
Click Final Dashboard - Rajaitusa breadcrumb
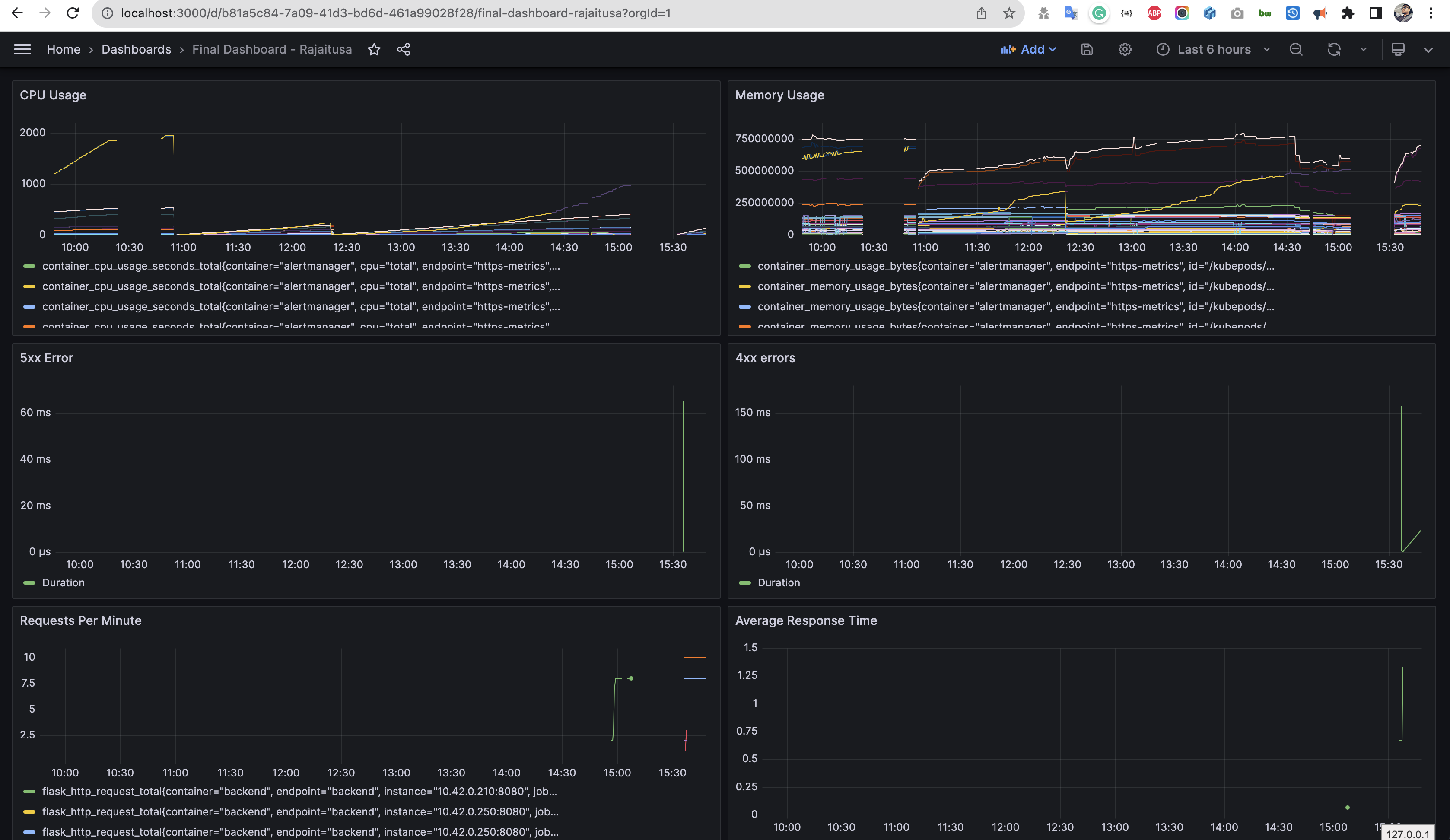point(272,50)
